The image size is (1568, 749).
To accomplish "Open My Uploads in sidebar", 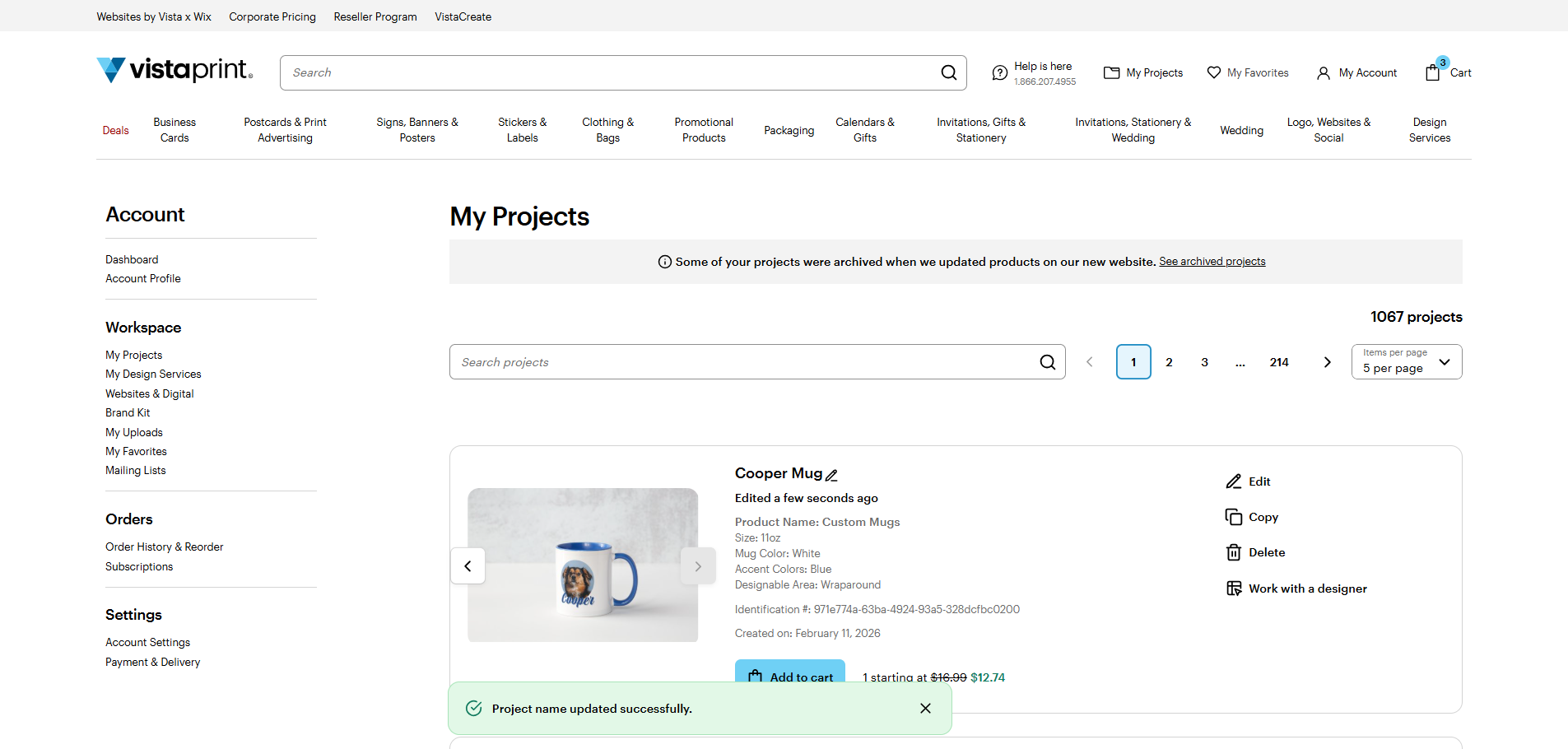I will tap(134, 432).
